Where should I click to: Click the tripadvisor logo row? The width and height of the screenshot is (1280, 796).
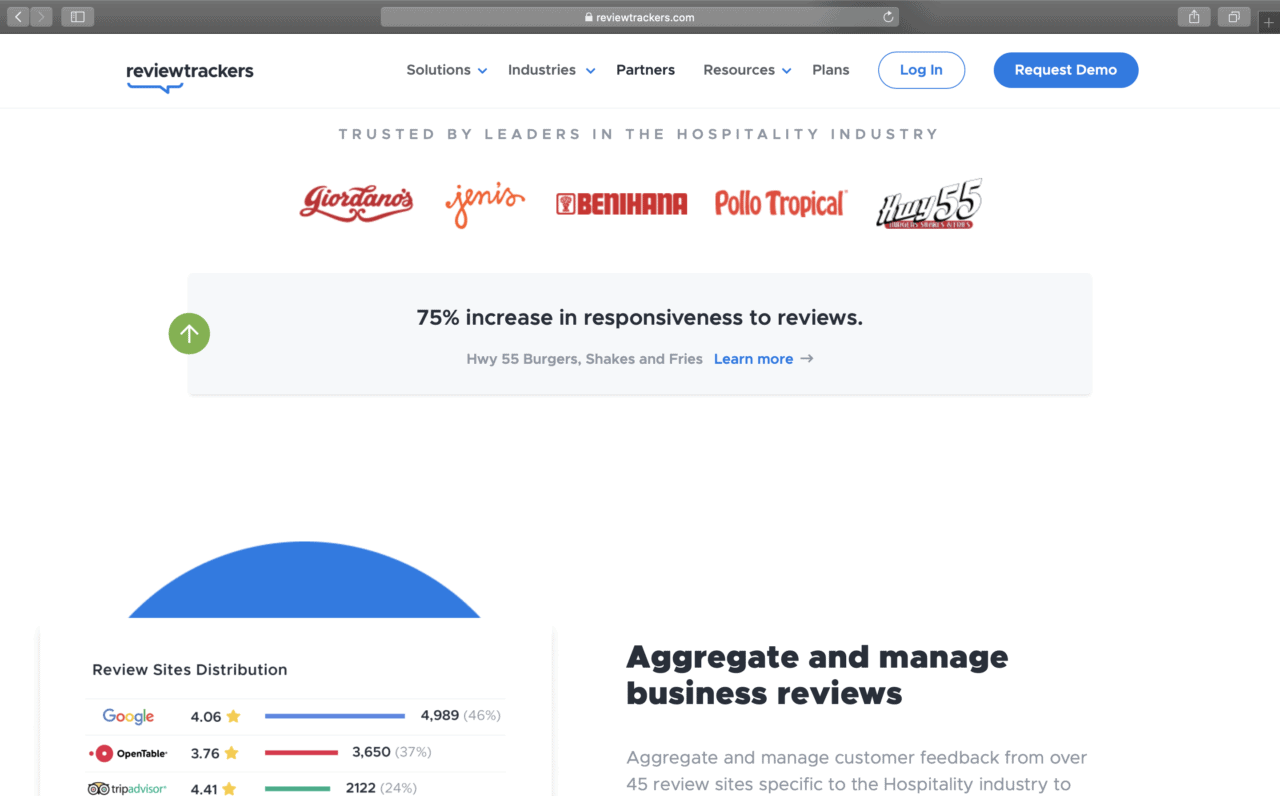click(127, 789)
